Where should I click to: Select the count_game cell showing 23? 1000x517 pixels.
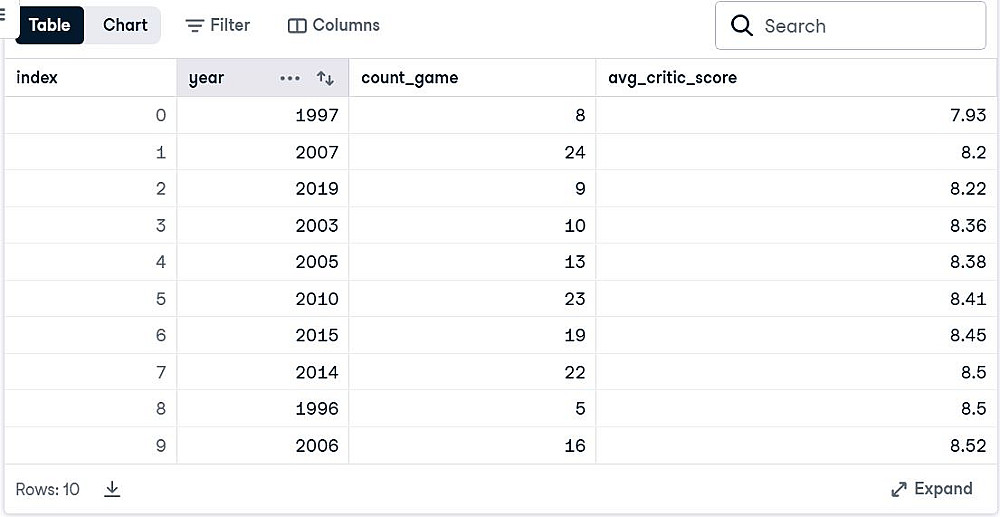click(574, 299)
